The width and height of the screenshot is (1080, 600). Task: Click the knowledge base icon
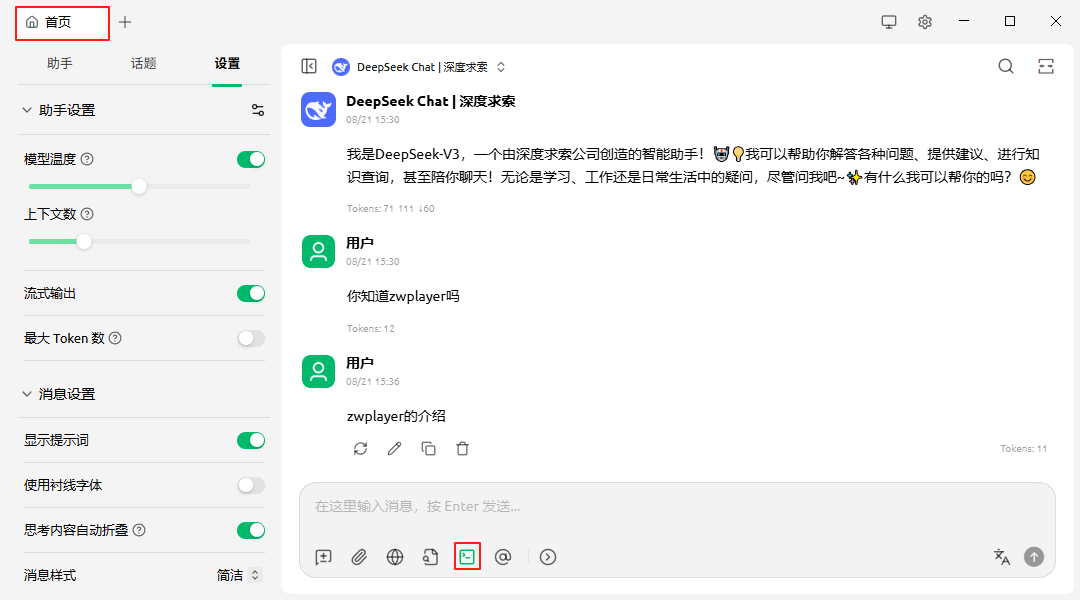click(x=430, y=557)
